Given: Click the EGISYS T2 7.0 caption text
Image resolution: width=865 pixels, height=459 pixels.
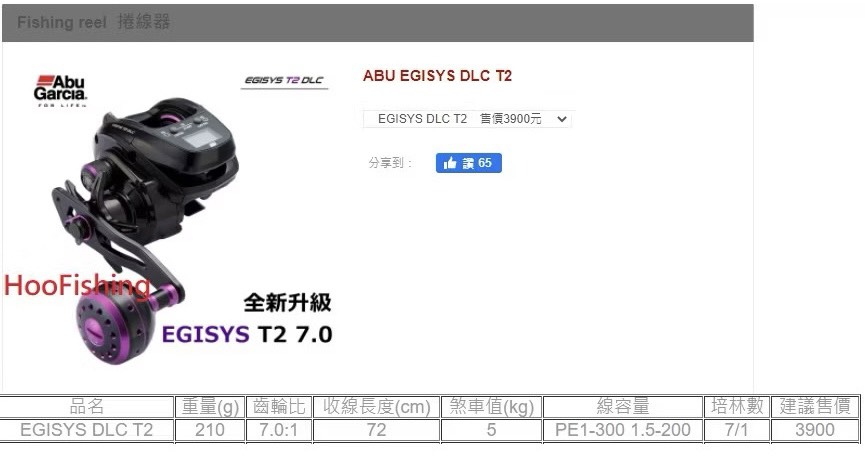Looking at the screenshot, I should 247,334.
